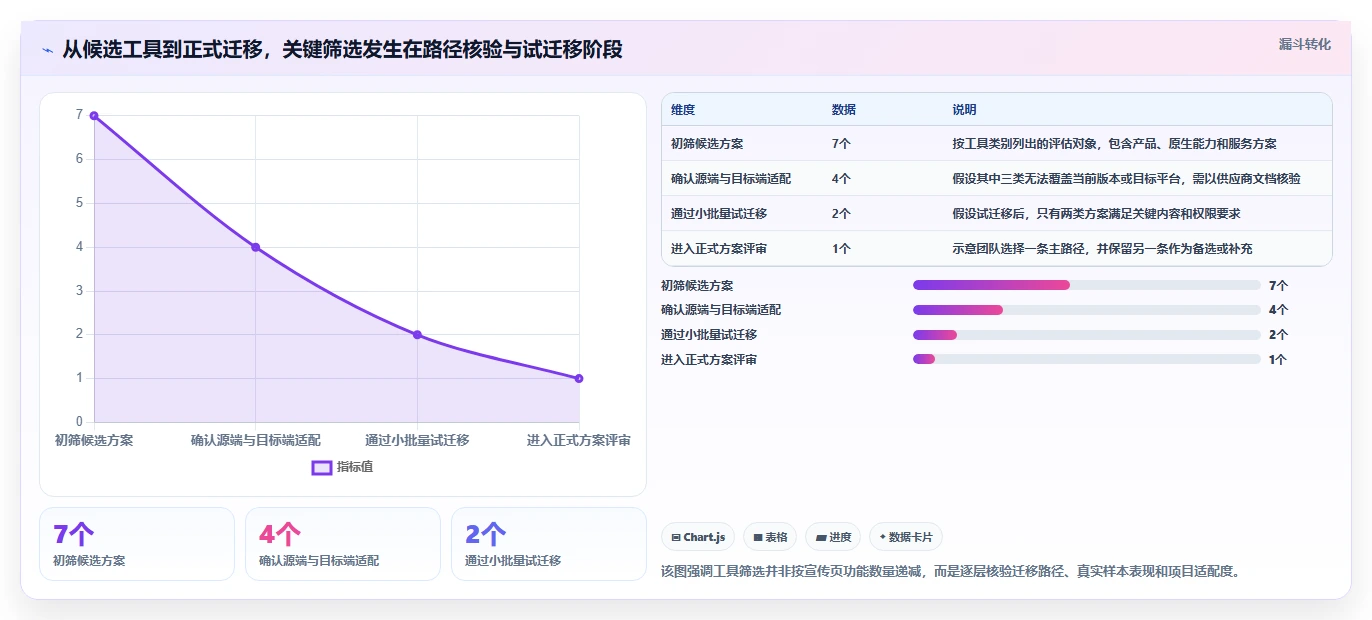Image resolution: width=1372 pixels, height=620 pixels.
Task: Click the 7个 cell in the table
Action: pos(841,144)
